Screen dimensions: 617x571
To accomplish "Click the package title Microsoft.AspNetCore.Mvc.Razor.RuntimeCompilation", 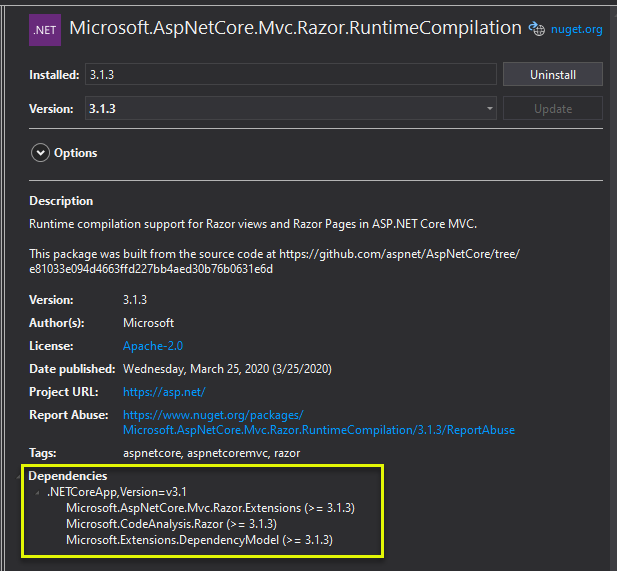I will pyautogui.click(x=296, y=28).
